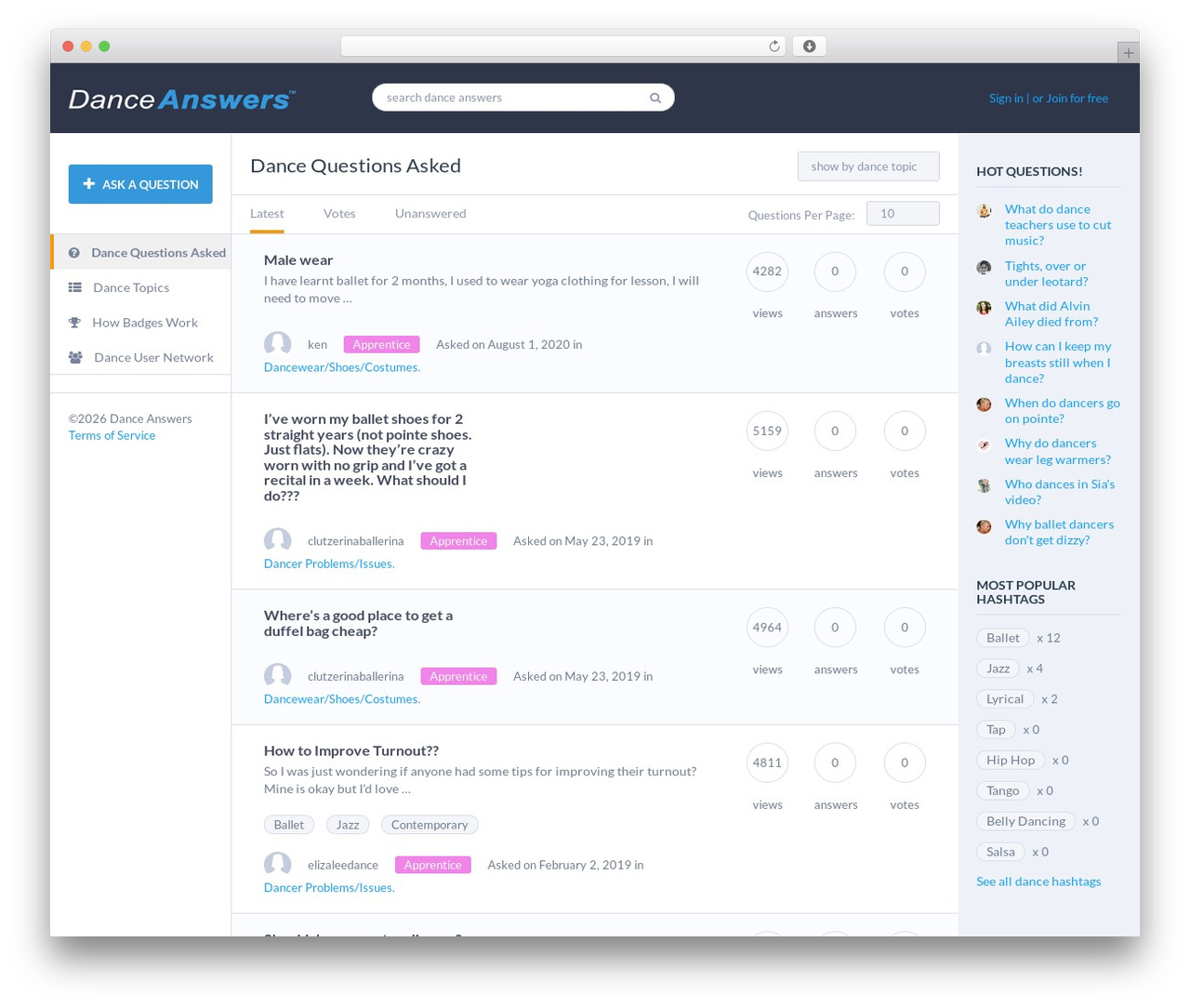Click avatar beside 'Why do dancers wear leg warmers?'
This screenshot has height=1008, width=1190.
(984, 445)
